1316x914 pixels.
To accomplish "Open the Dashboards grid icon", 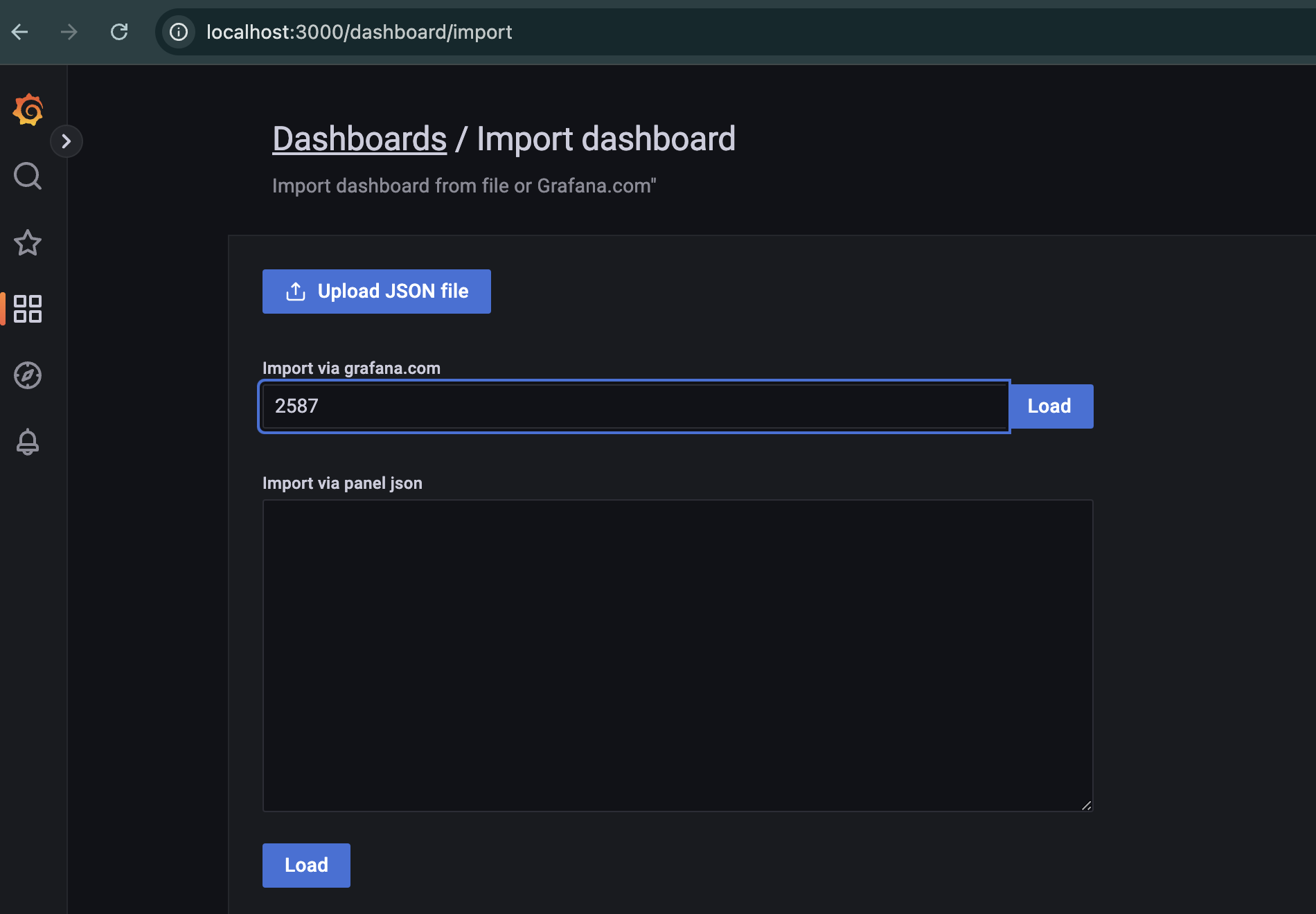I will [x=28, y=309].
